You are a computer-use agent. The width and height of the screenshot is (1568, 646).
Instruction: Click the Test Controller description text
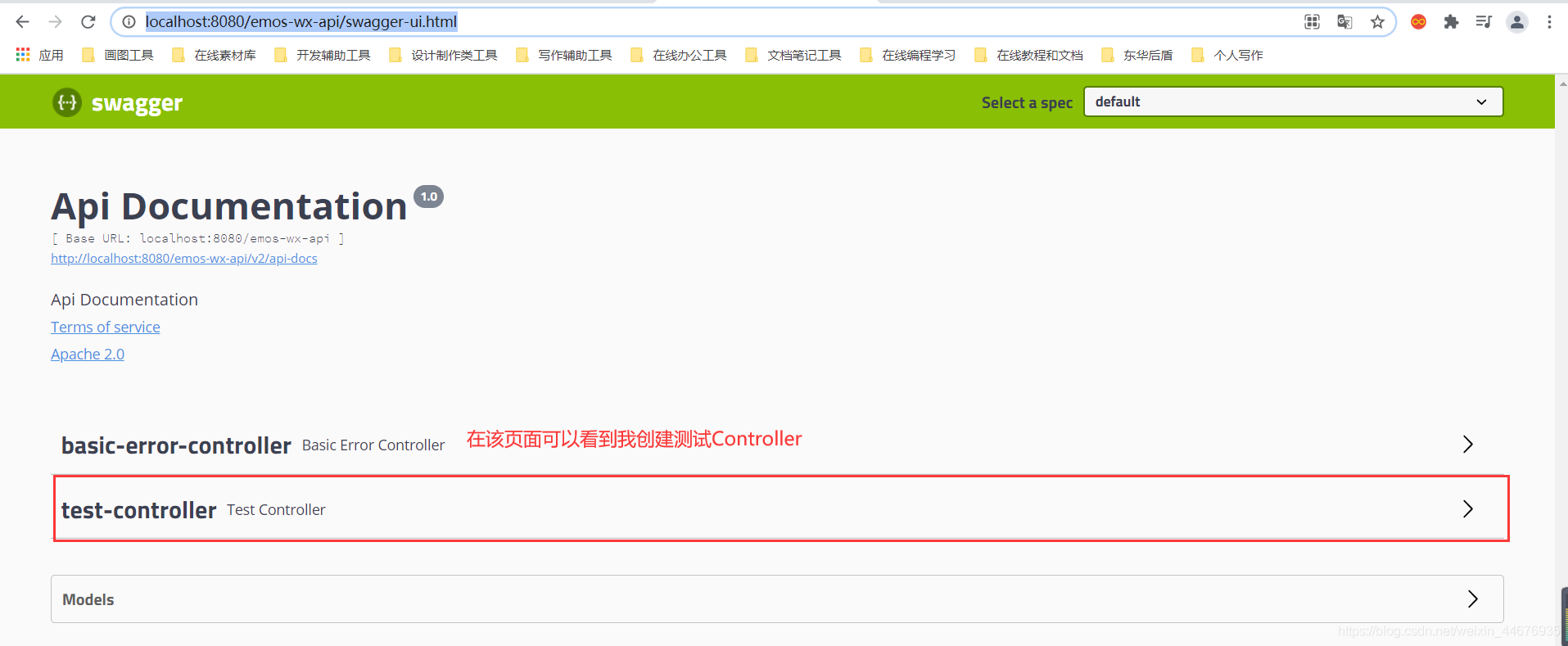pos(276,509)
